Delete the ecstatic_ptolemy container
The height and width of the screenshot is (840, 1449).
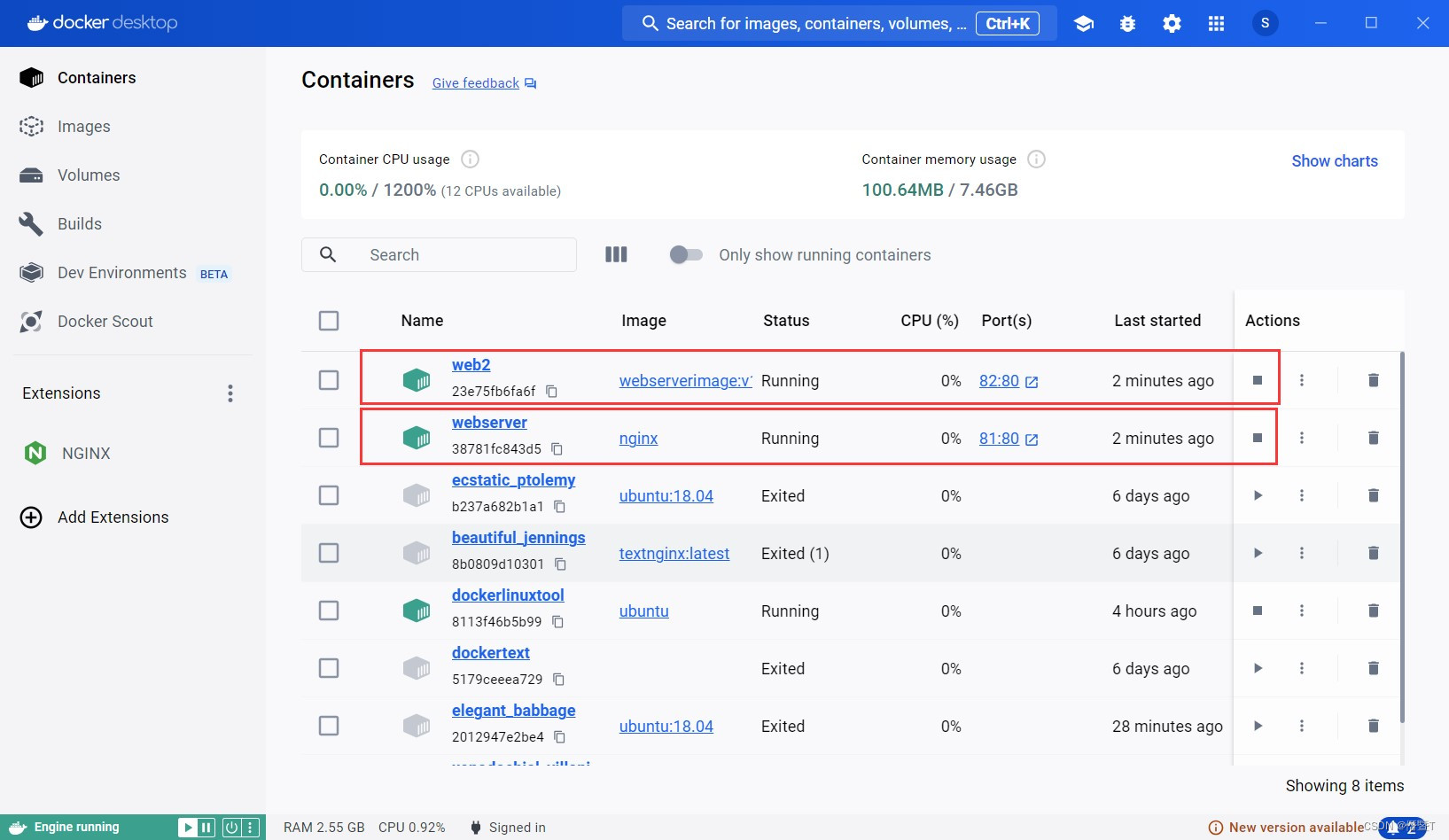pyautogui.click(x=1373, y=495)
